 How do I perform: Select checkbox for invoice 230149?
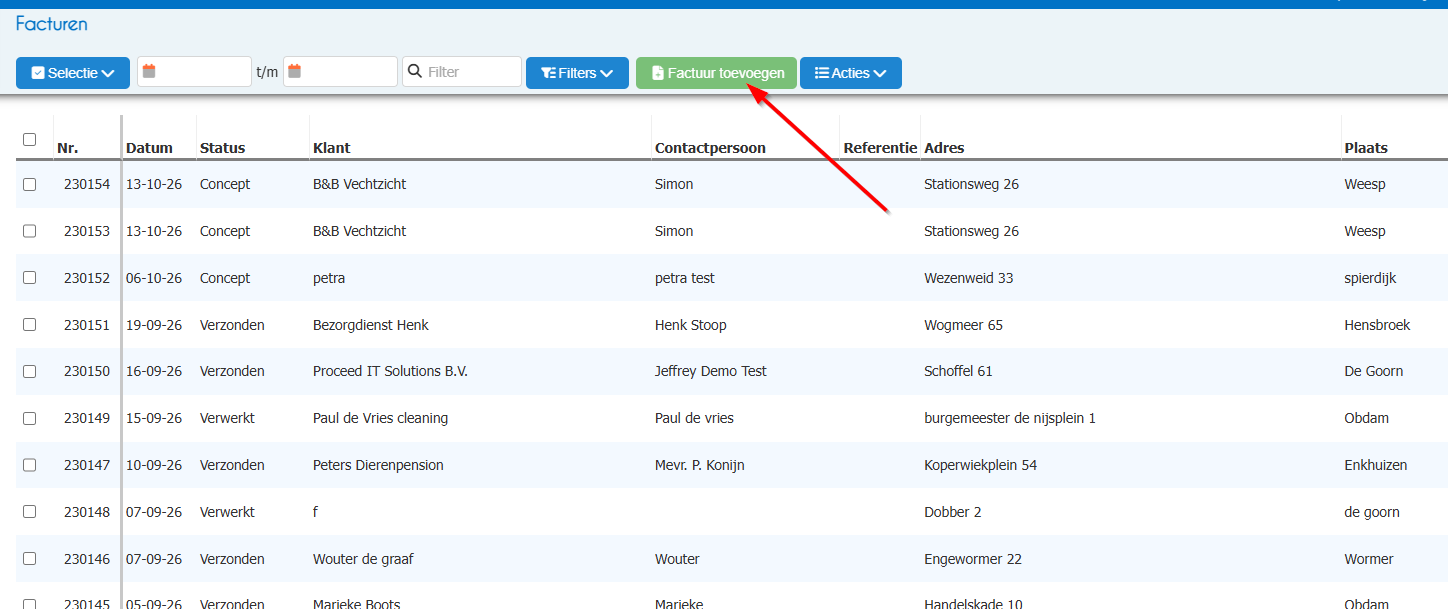point(29,418)
